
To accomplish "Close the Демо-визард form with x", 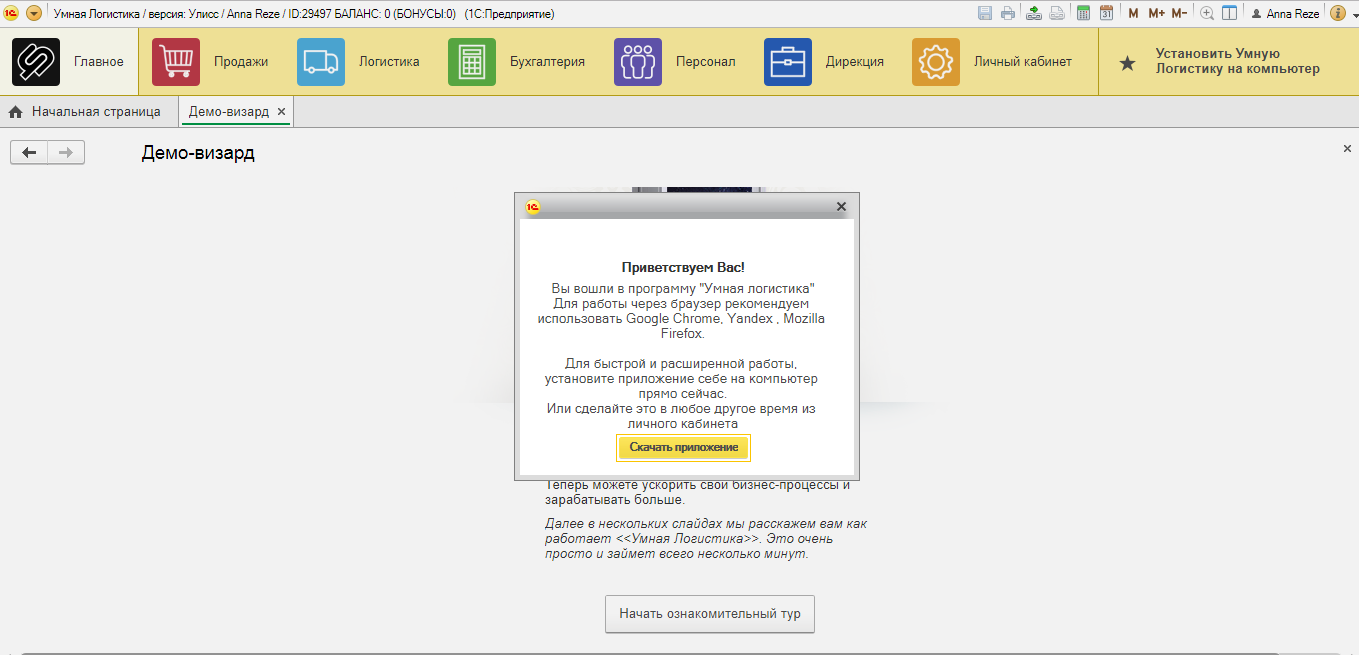I will [1347, 148].
